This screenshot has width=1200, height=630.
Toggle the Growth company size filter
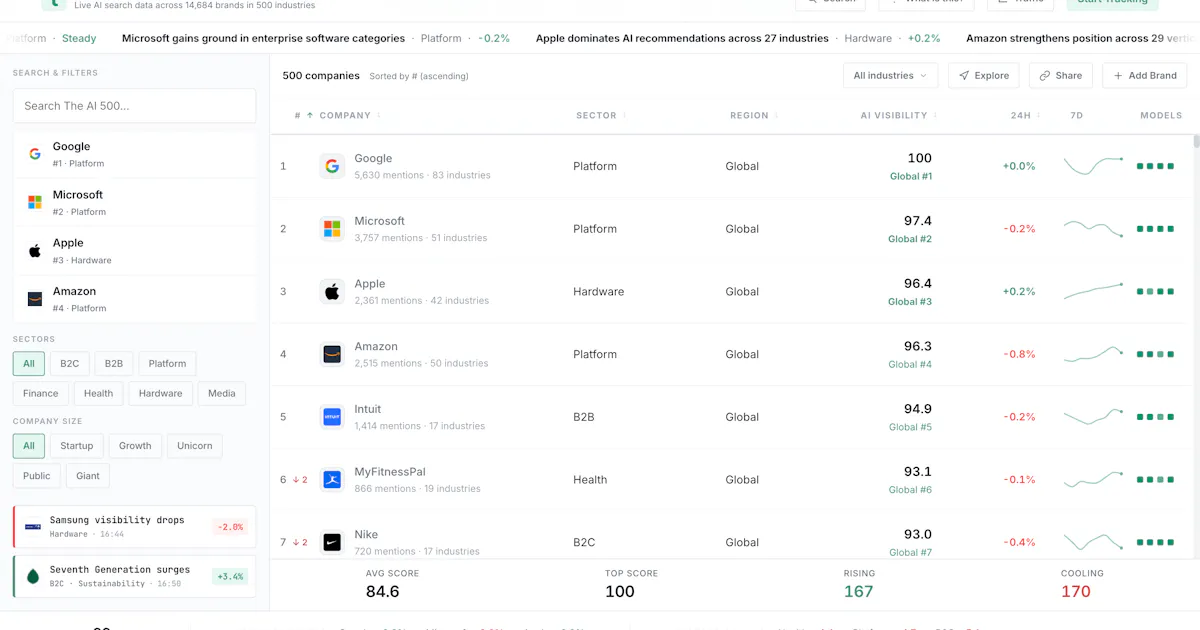pos(135,446)
